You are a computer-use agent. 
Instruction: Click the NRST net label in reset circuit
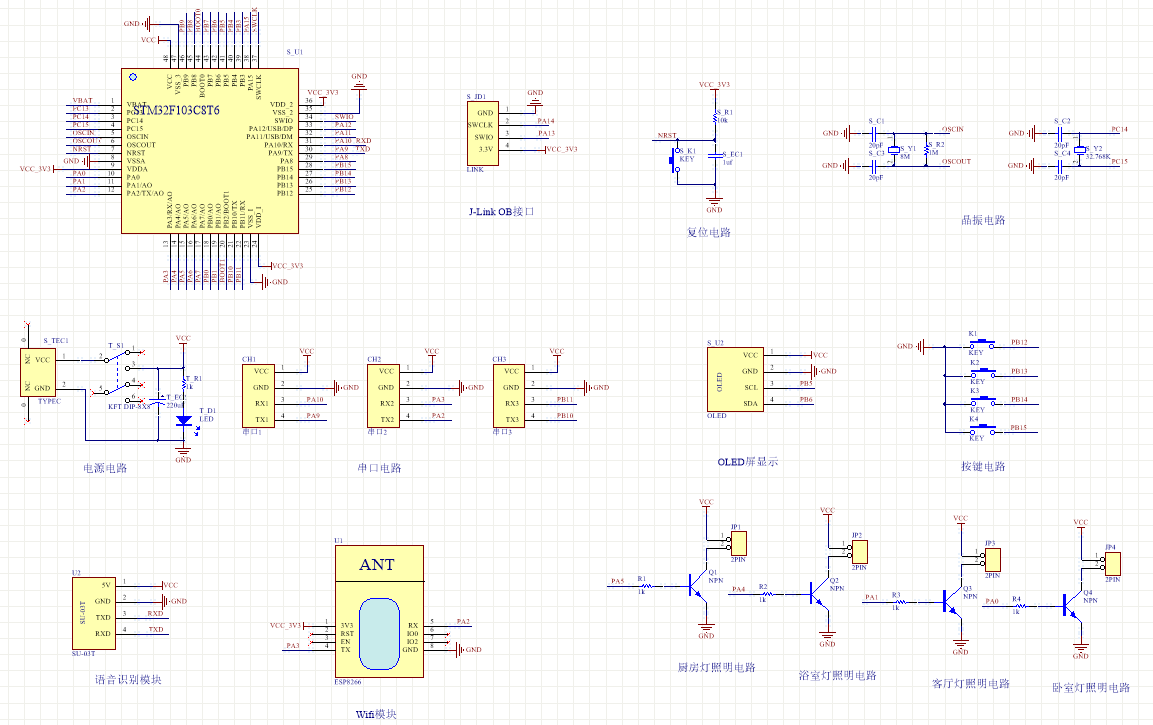(x=667, y=135)
